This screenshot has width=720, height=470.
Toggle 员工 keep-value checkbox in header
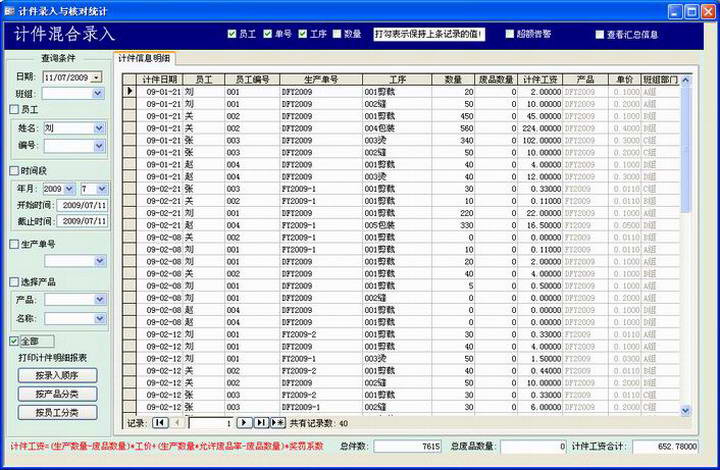232,34
